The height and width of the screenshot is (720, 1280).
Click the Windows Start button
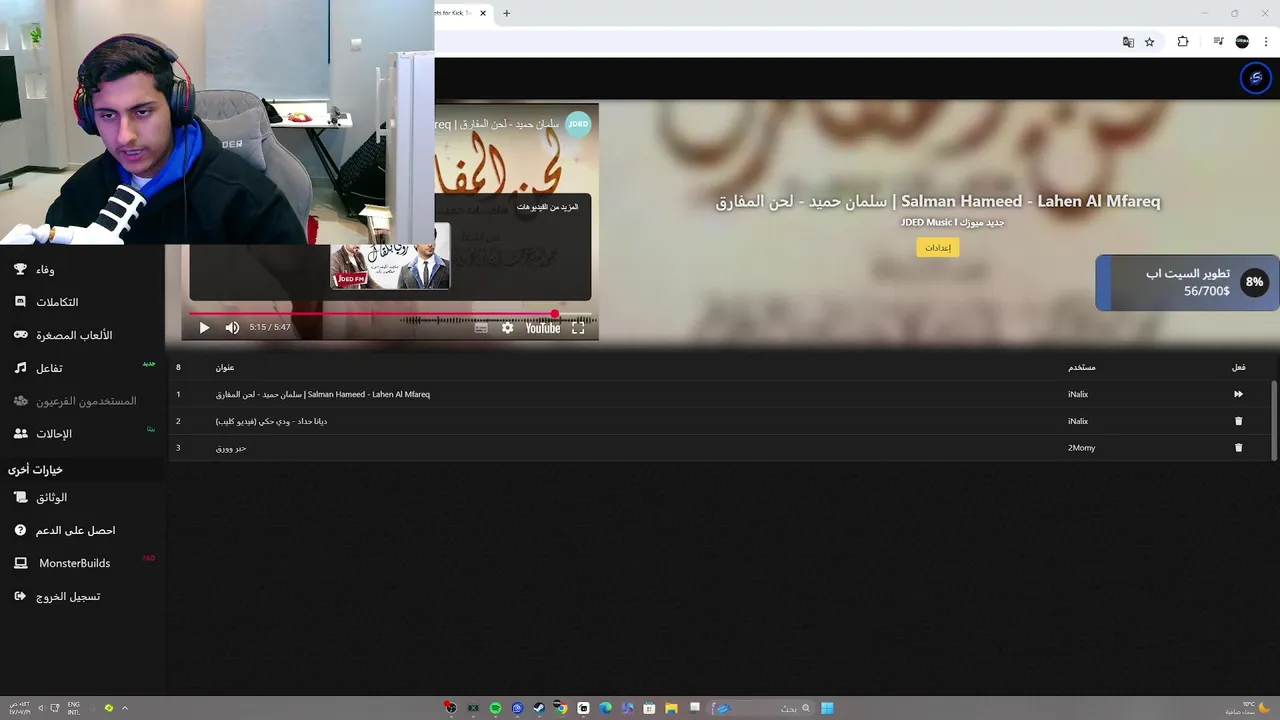827,708
